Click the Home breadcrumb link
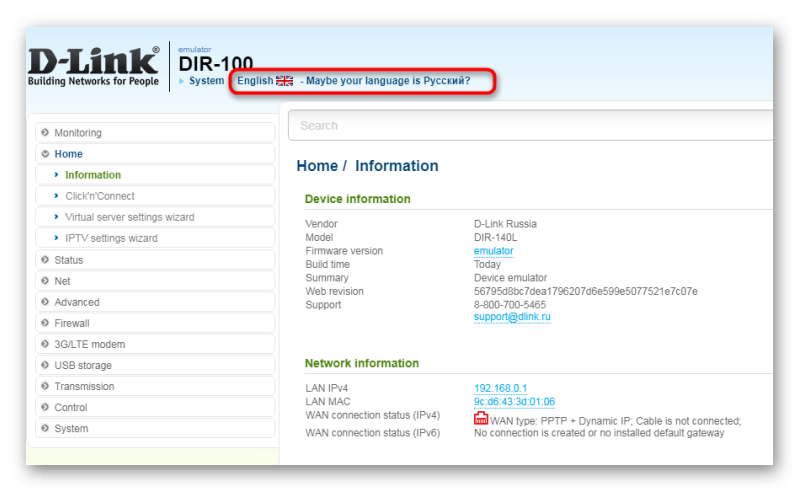Viewport: 800px width, 492px height. pyautogui.click(x=317, y=166)
